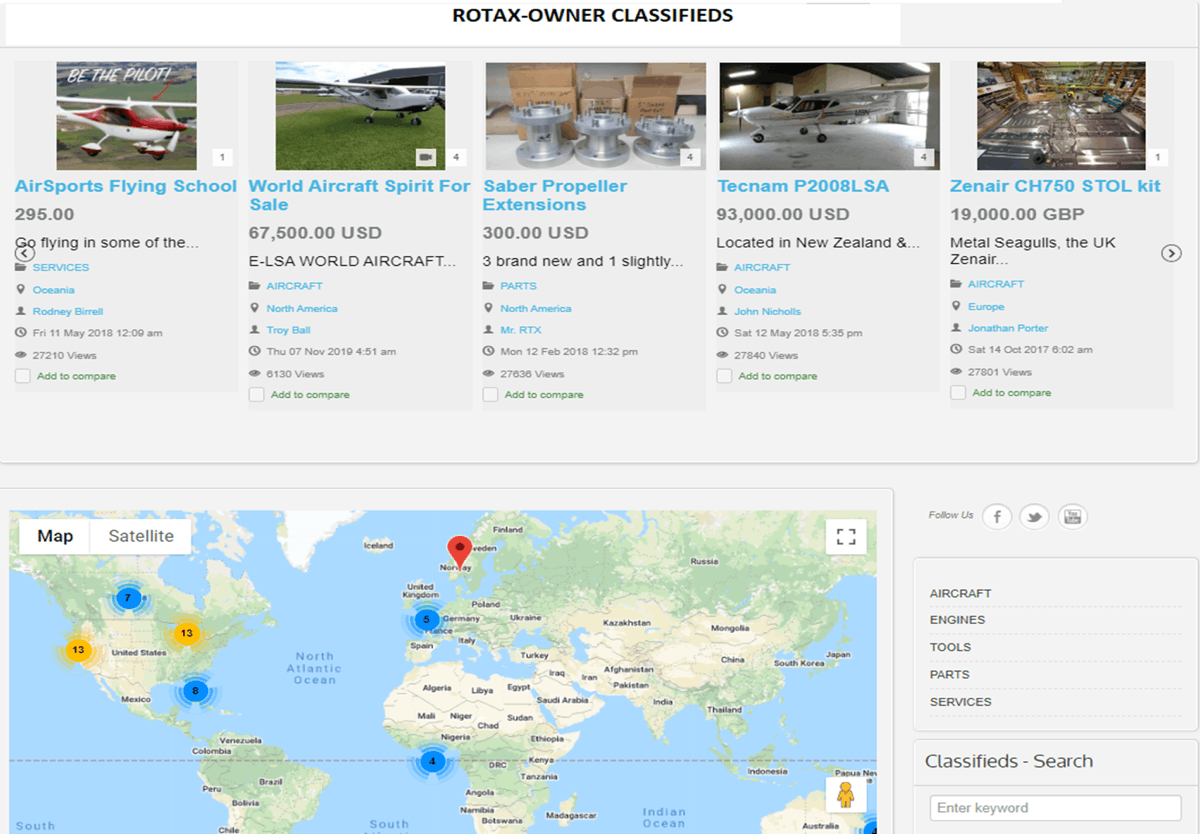Open PARTS category link on Saber Propeller listing
This screenshot has width=1200, height=834.
tap(519, 286)
